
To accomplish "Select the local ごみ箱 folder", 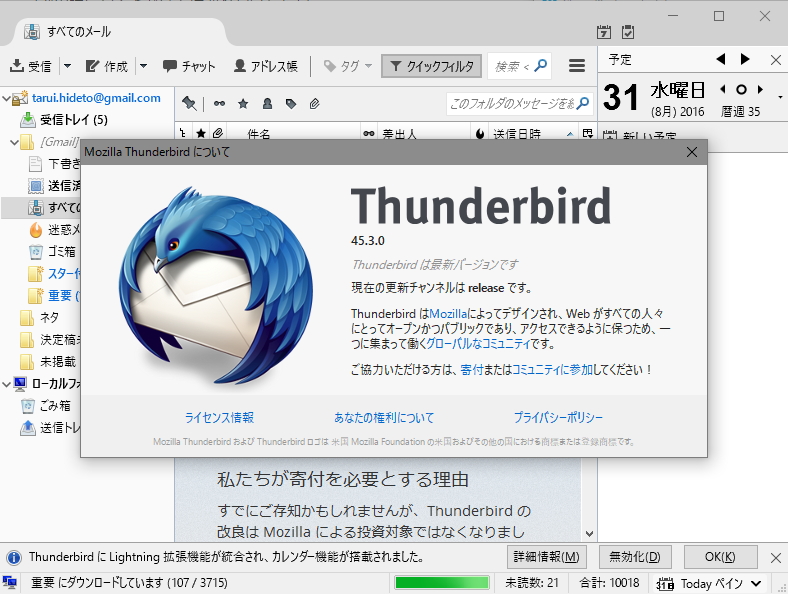I will (55, 406).
